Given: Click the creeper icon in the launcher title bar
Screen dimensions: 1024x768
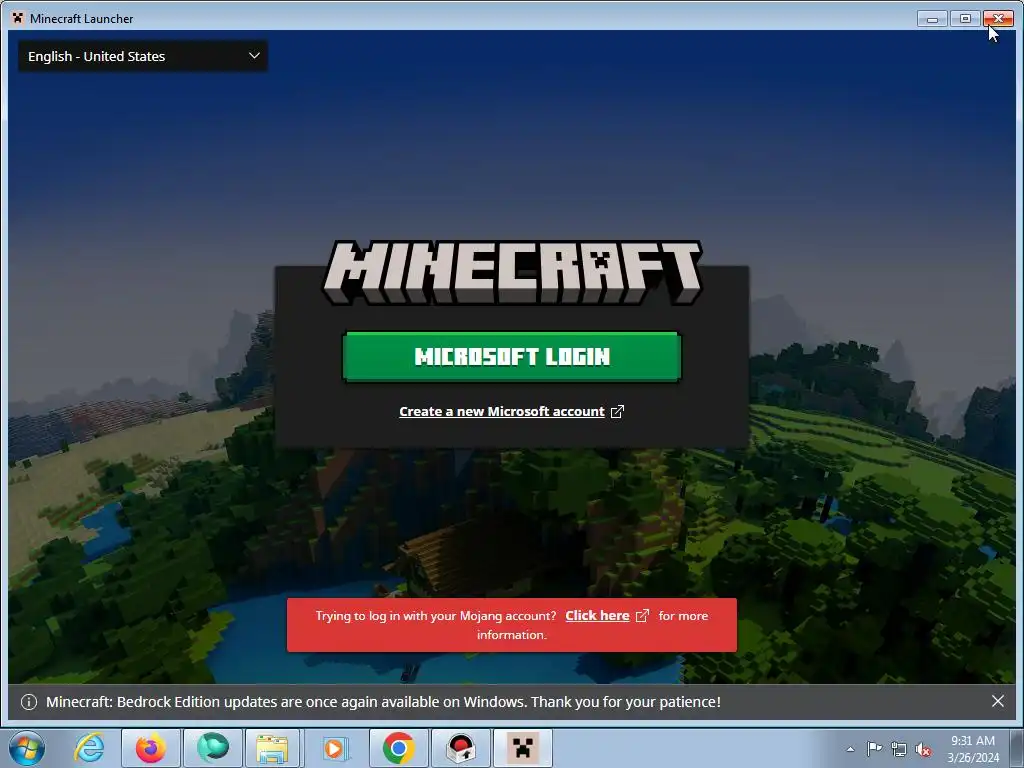Looking at the screenshot, I should (18, 18).
